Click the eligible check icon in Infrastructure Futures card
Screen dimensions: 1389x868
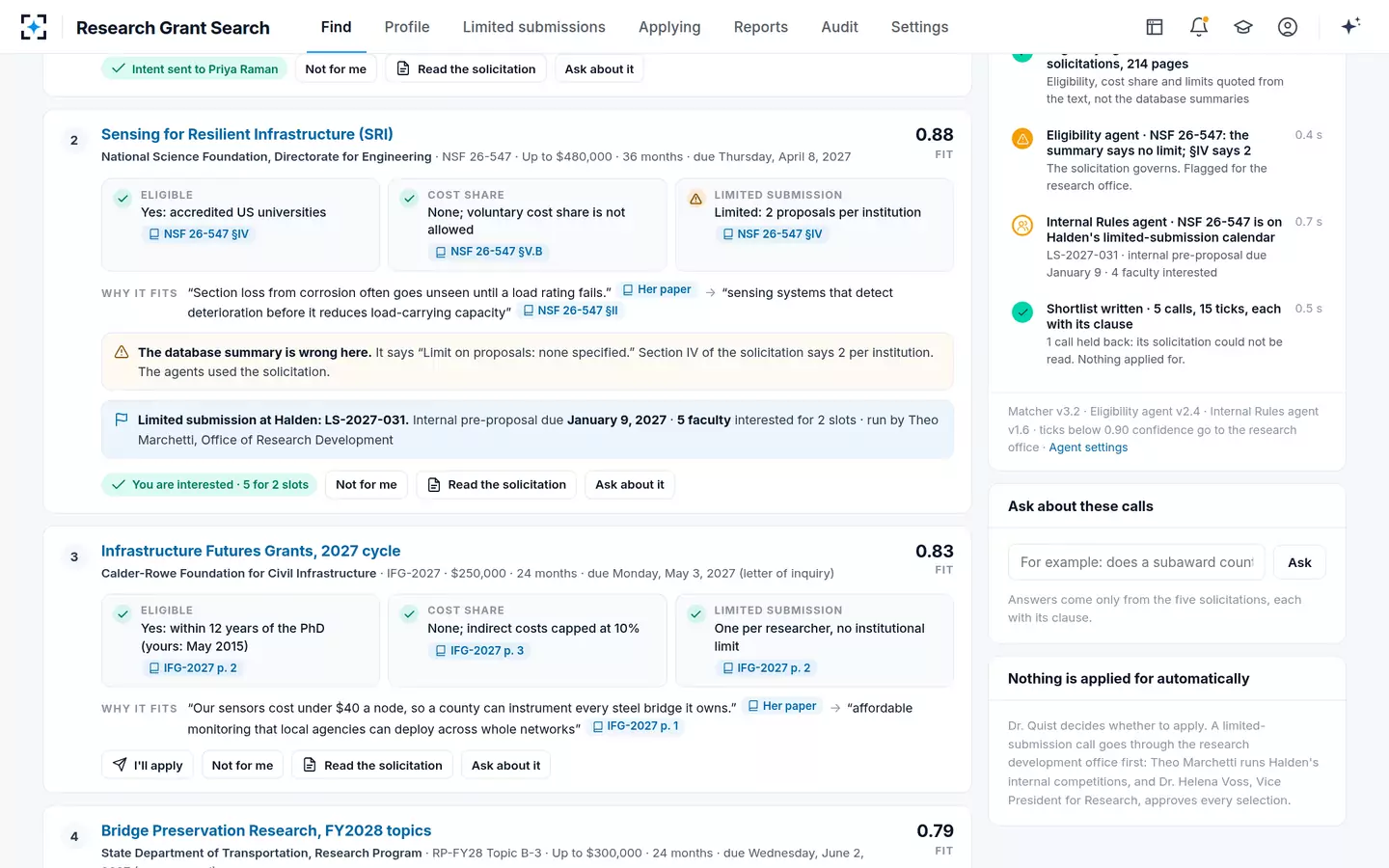[123, 614]
